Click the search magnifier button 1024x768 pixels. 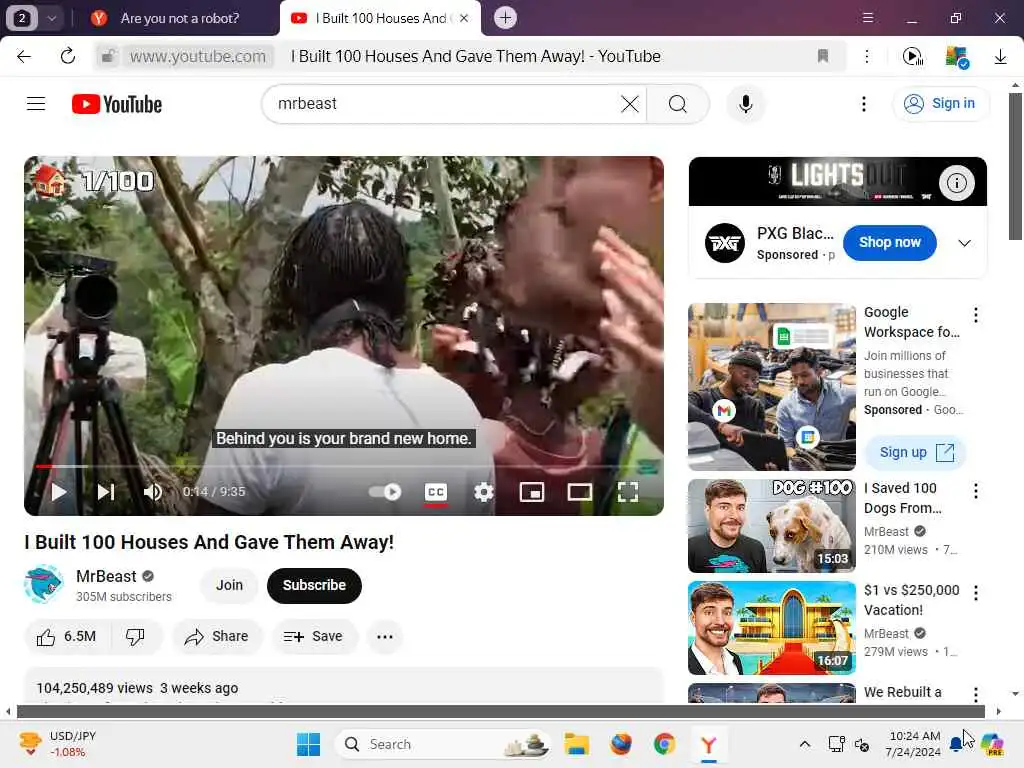point(678,104)
